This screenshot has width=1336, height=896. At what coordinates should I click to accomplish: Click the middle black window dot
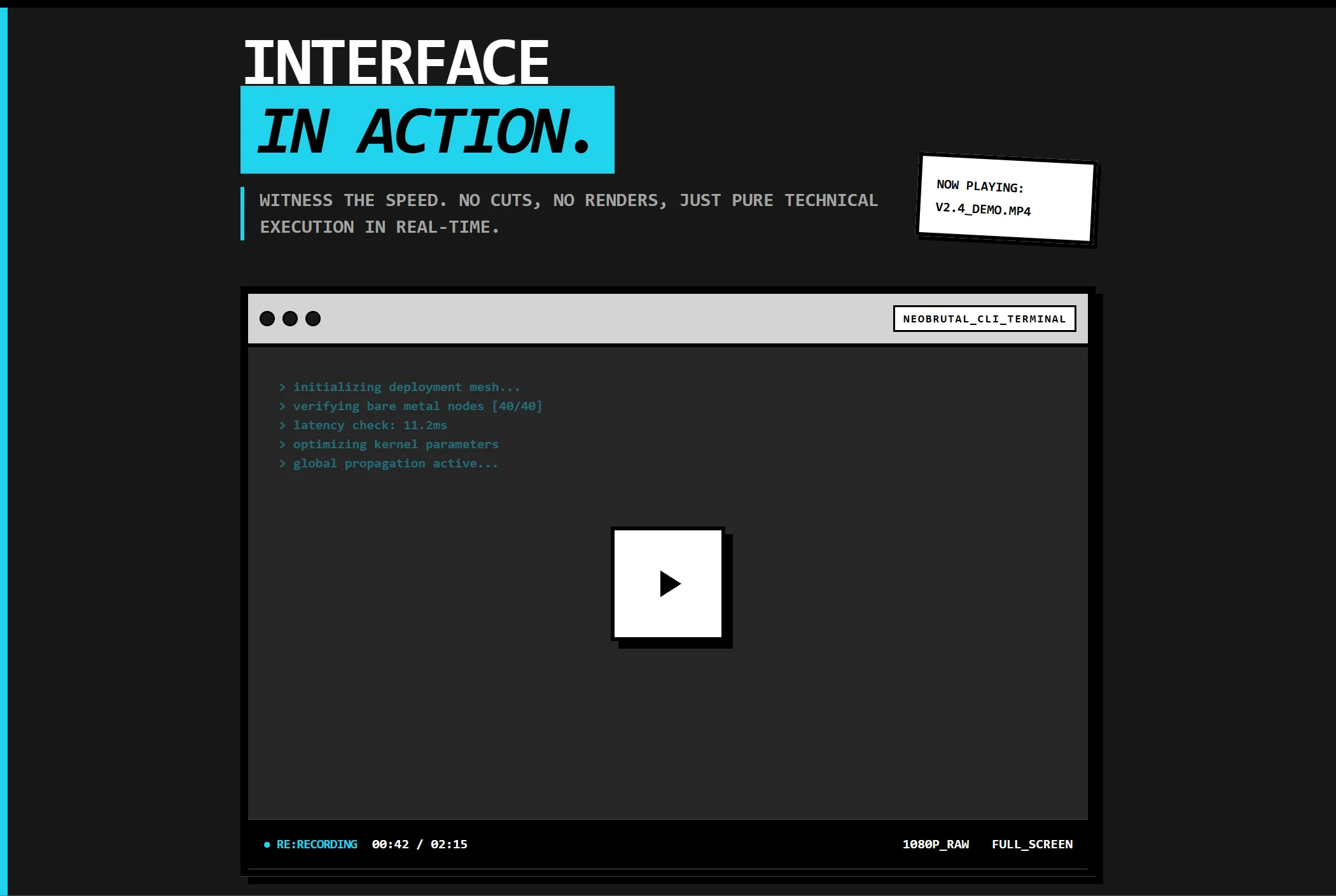pyautogui.click(x=290, y=319)
